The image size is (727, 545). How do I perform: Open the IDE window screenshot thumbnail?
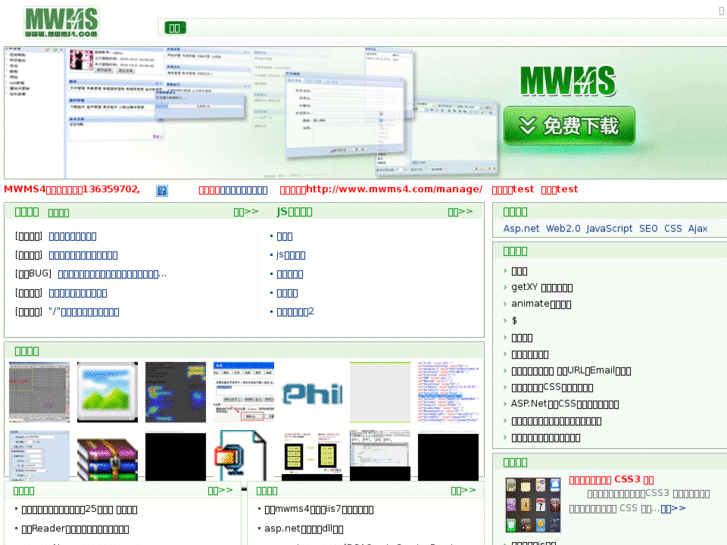(x=380, y=455)
